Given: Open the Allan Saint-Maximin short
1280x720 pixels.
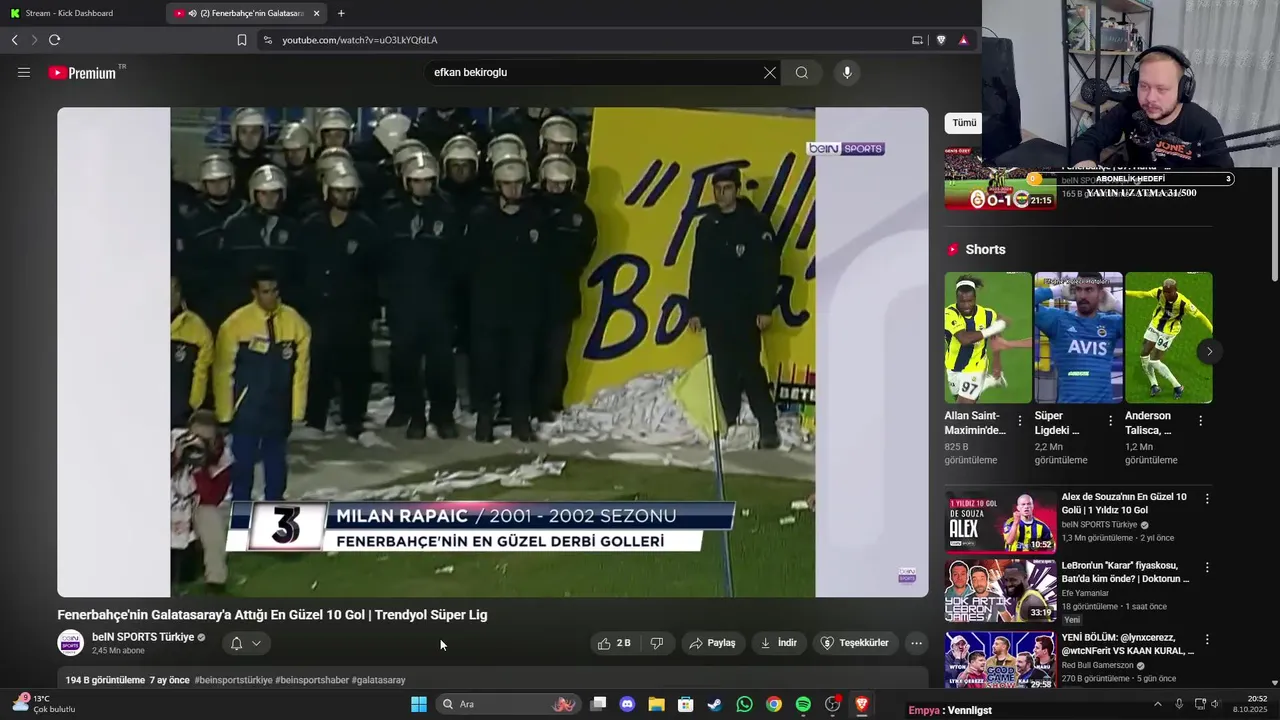Looking at the screenshot, I should (x=988, y=338).
